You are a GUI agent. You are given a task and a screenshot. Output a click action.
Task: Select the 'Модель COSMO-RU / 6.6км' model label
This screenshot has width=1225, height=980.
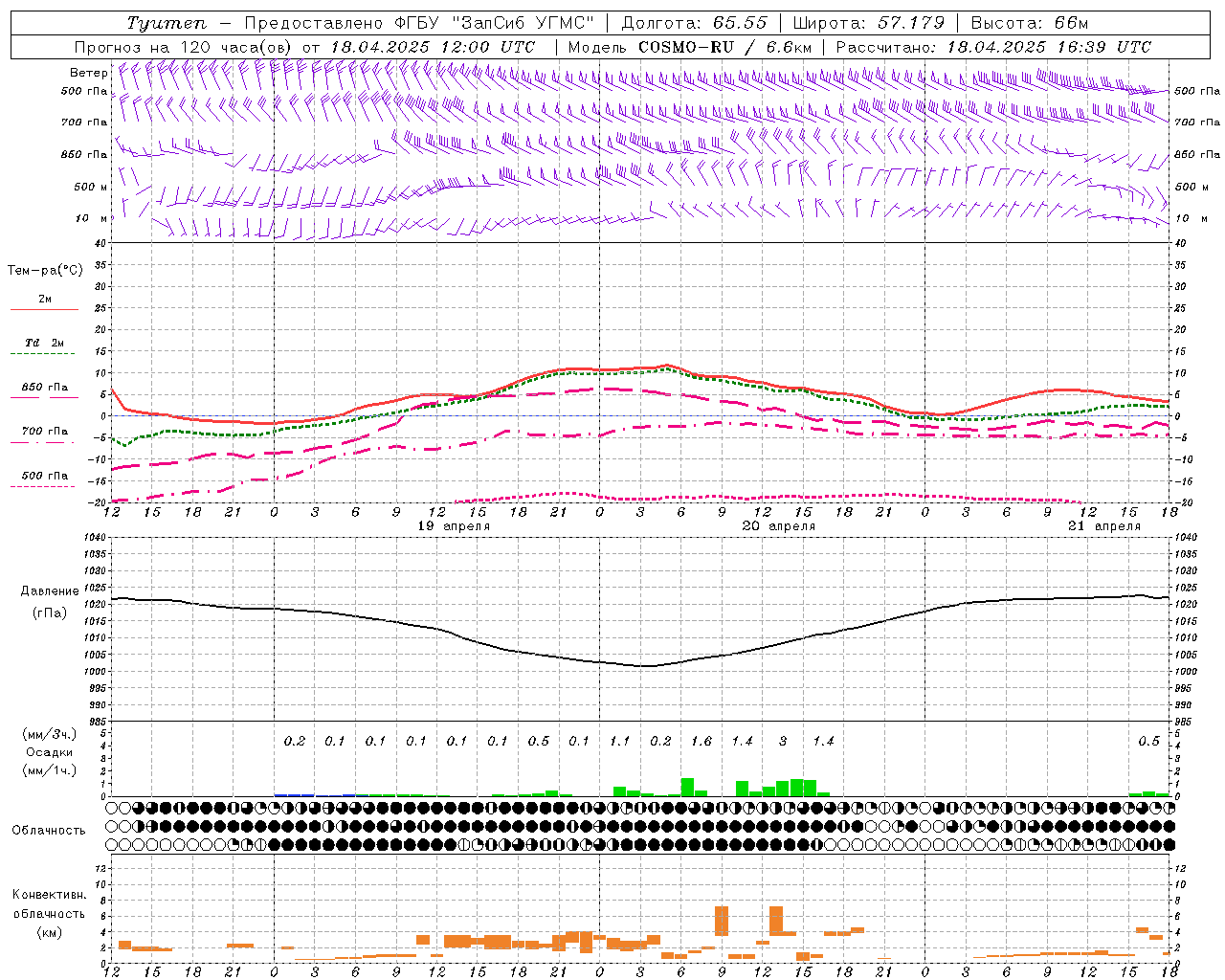tap(689, 47)
